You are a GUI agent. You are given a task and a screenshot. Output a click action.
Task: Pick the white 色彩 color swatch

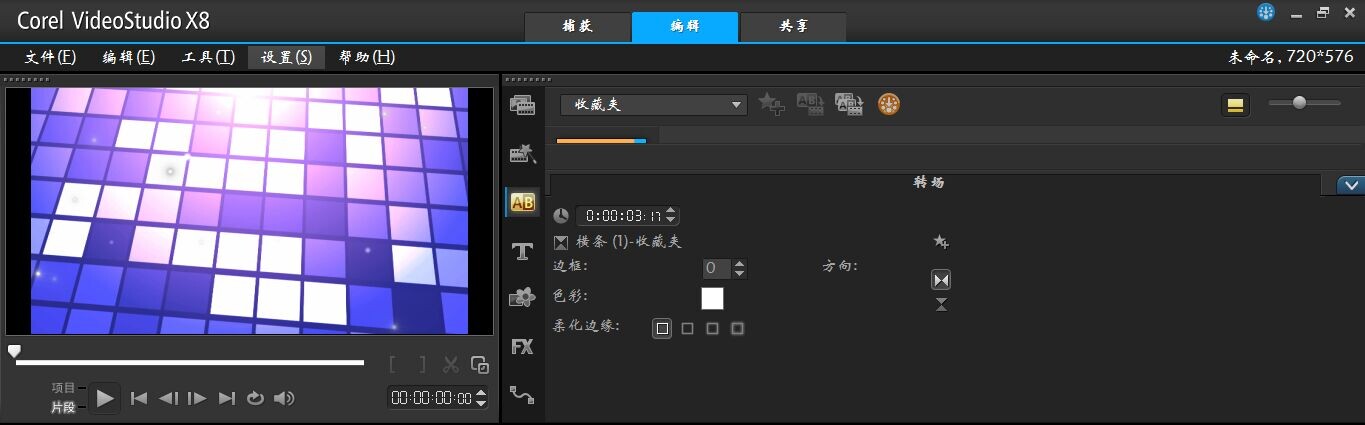point(712,298)
